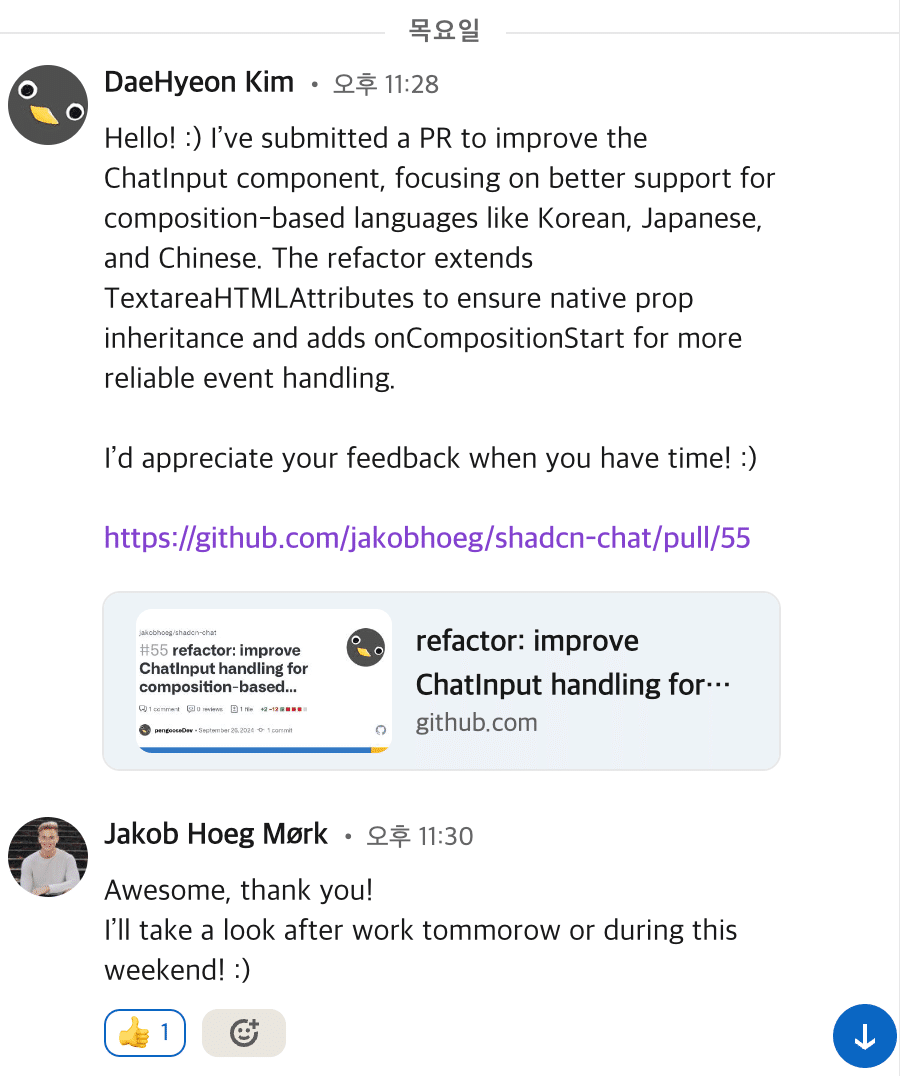The height and width of the screenshot is (1076, 900).
Task: Toggle the thumbs up reaction
Action: 145,1033
